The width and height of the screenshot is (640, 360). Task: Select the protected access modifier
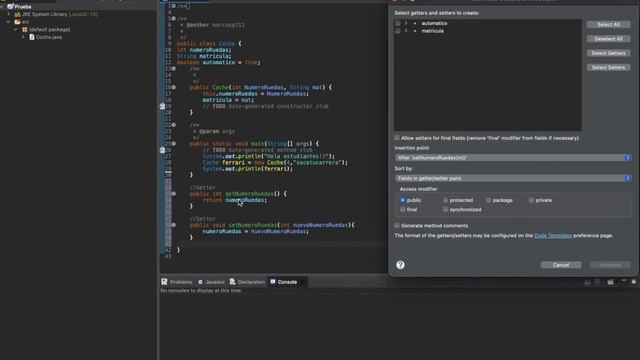[445, 200]
